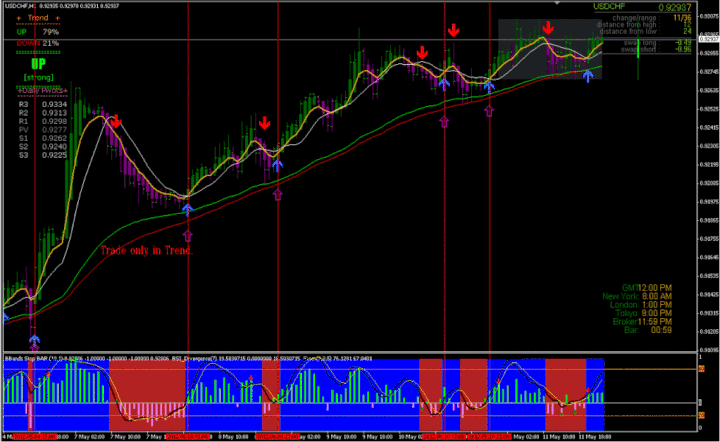Screen dimensions: 720x442
Task: Select the R1 0.9298 pivot row
Action: pos(43,121)
